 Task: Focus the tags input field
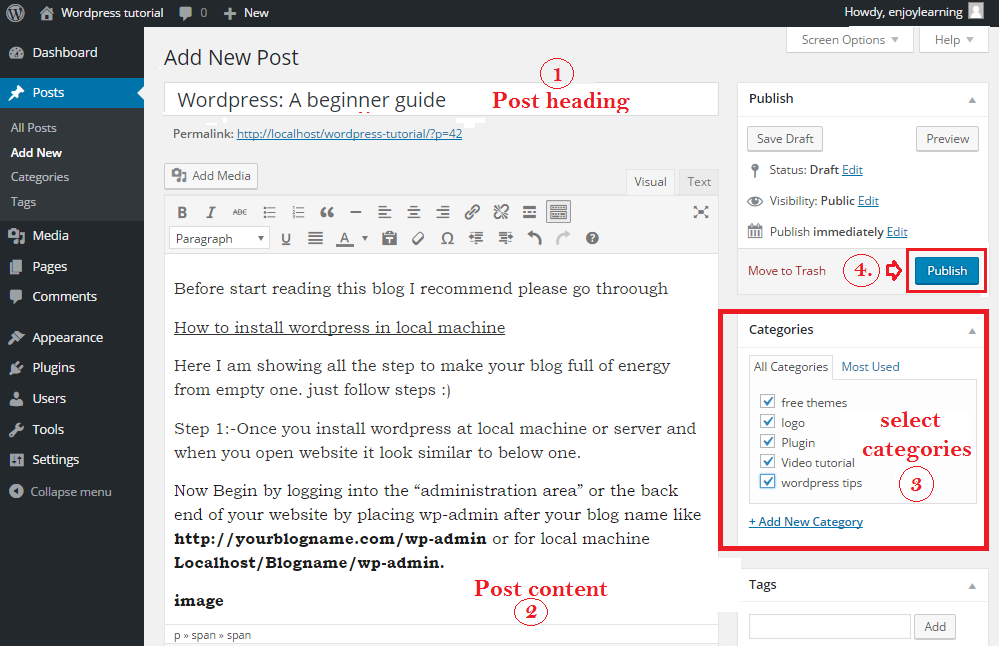(x=830, y=626)
